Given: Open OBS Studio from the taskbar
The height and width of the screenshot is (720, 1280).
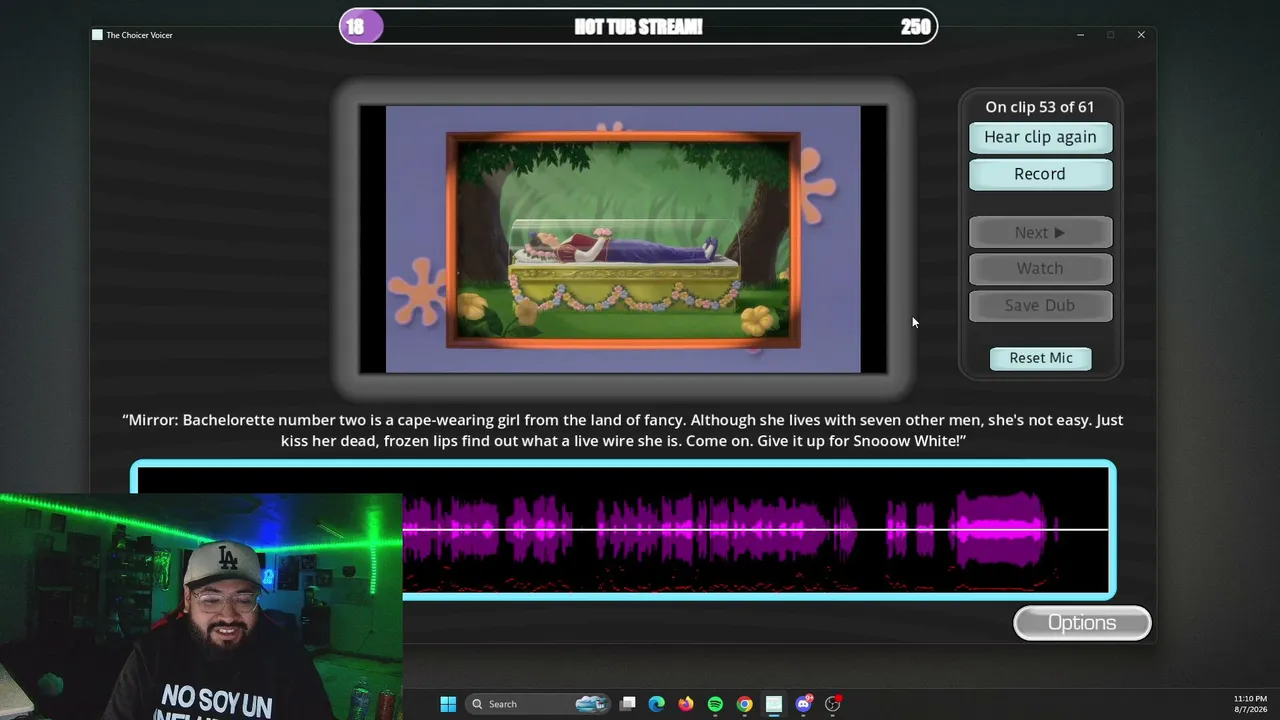Looking at the screenshot, I should click(832, 704).
